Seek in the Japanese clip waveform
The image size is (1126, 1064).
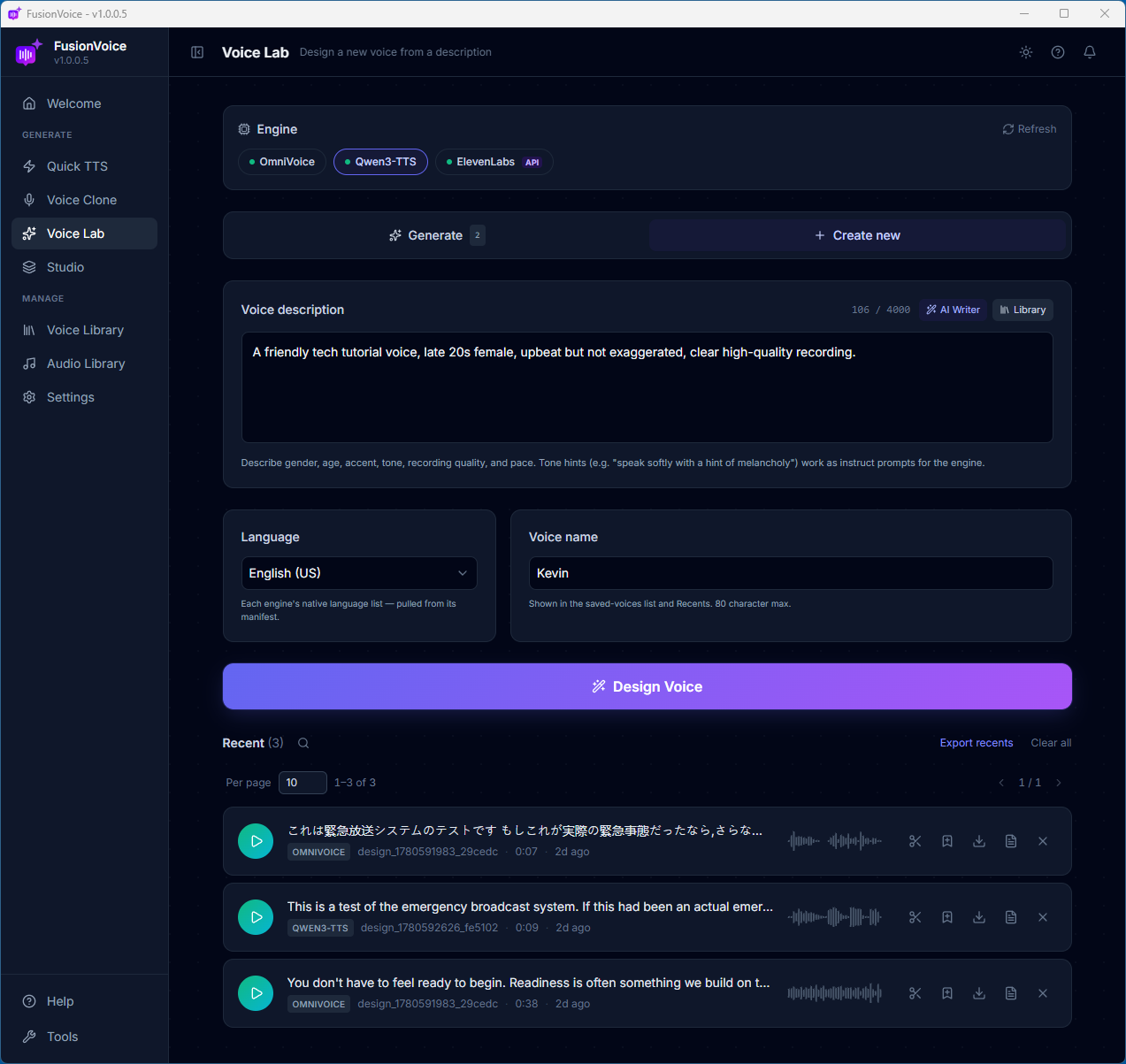pos(835,841)
